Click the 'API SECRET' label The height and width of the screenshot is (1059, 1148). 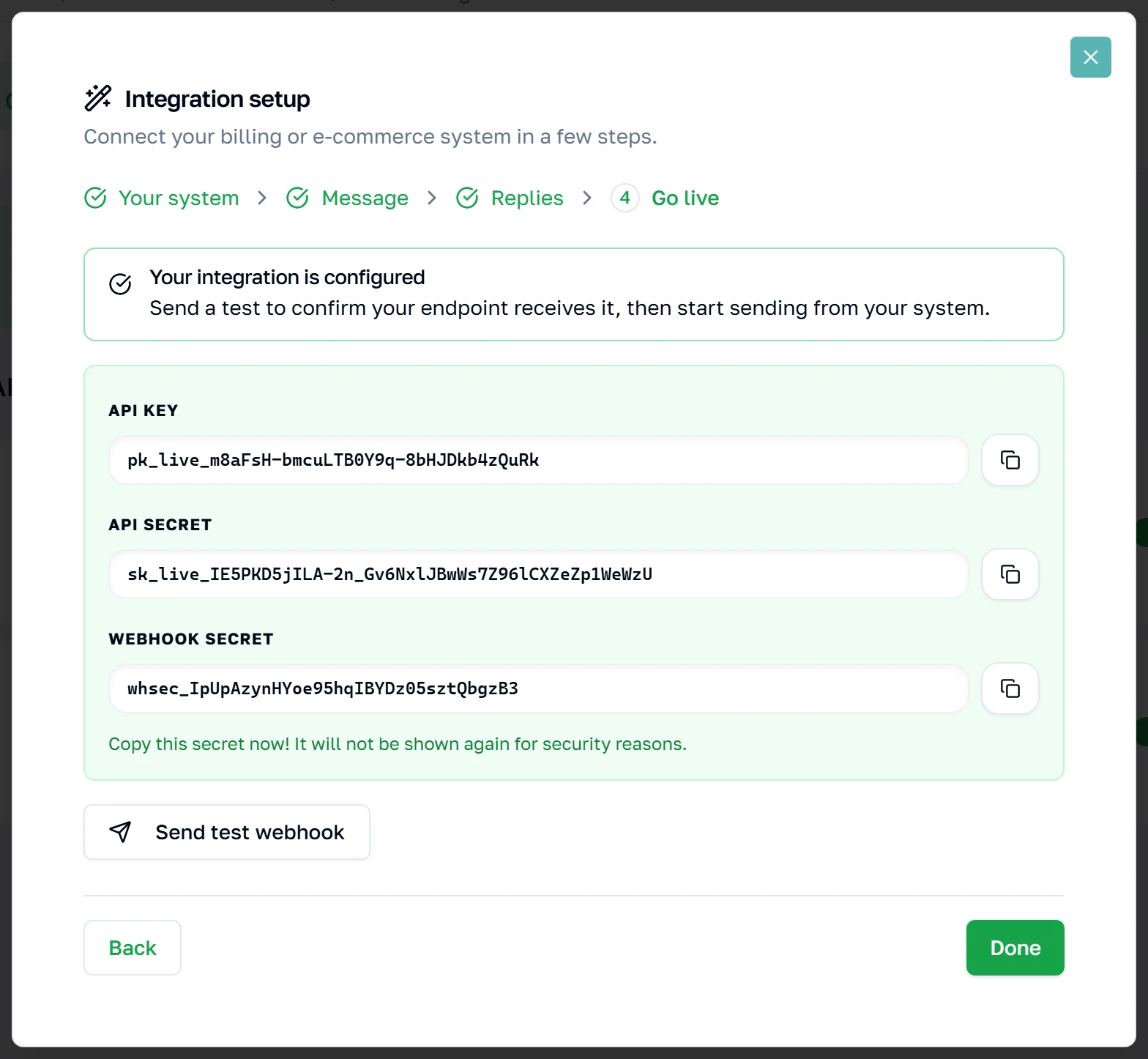pos(160,524)
